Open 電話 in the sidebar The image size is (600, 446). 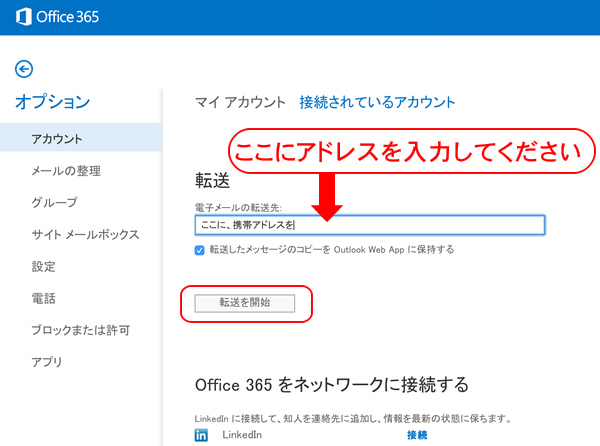(44, 298)
